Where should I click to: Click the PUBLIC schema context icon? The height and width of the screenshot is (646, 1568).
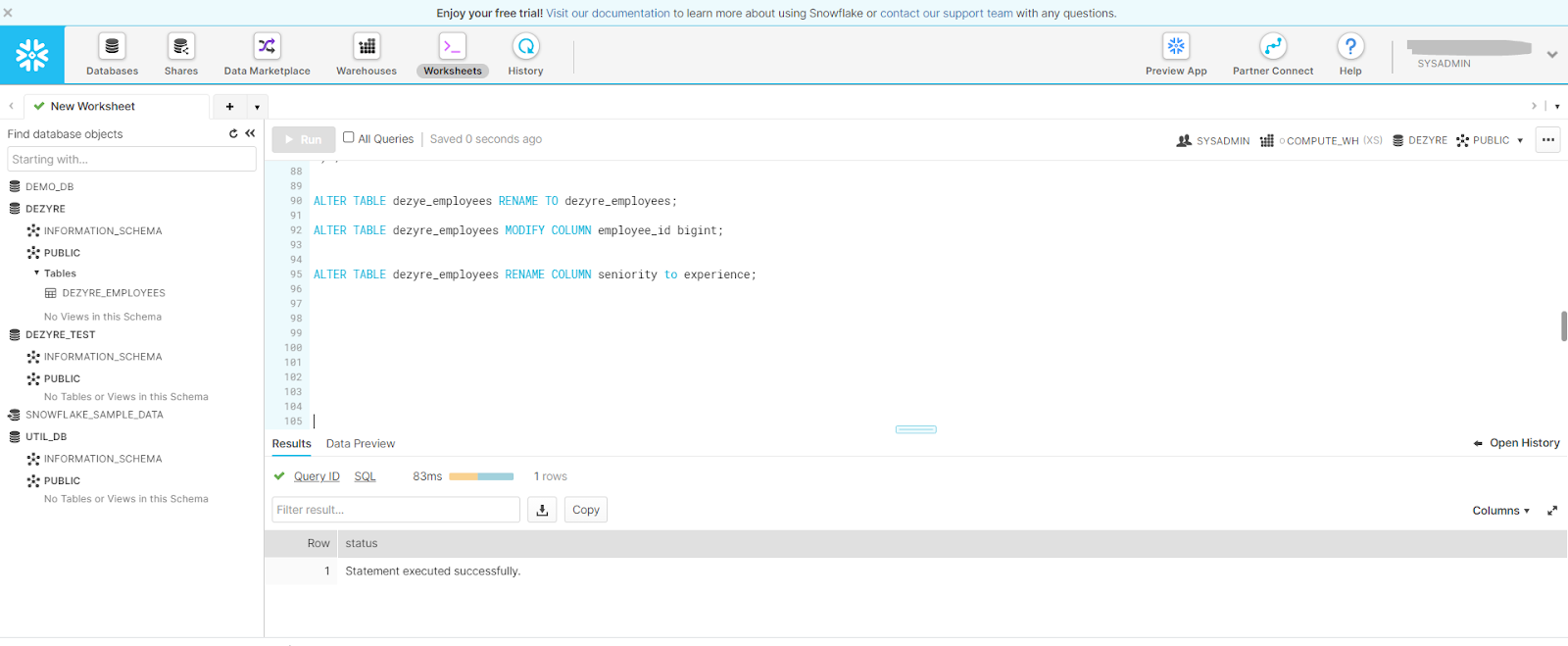point(1462,140)
